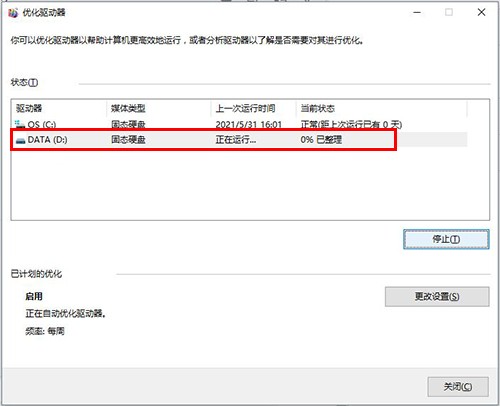Click the 0% 已整理 progress status
The image size is (500, 406).
click(321, 140)
